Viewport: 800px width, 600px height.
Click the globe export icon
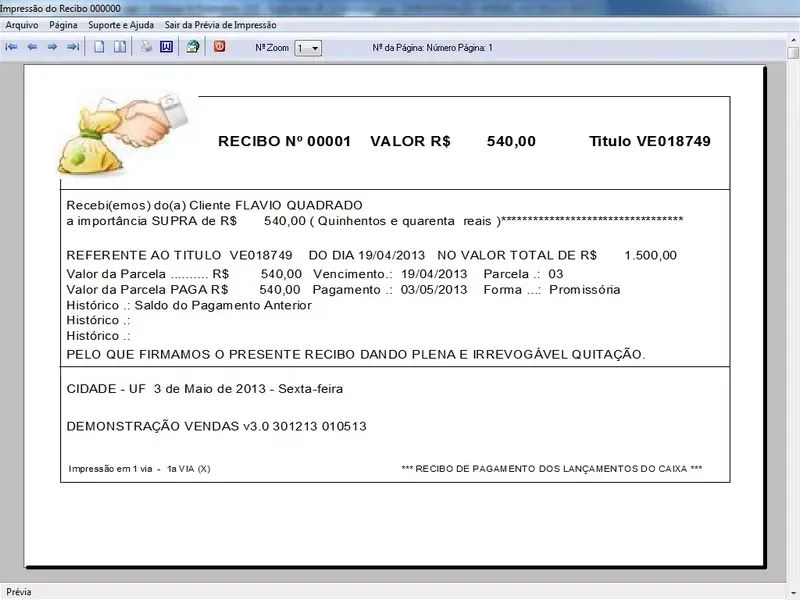193,47
